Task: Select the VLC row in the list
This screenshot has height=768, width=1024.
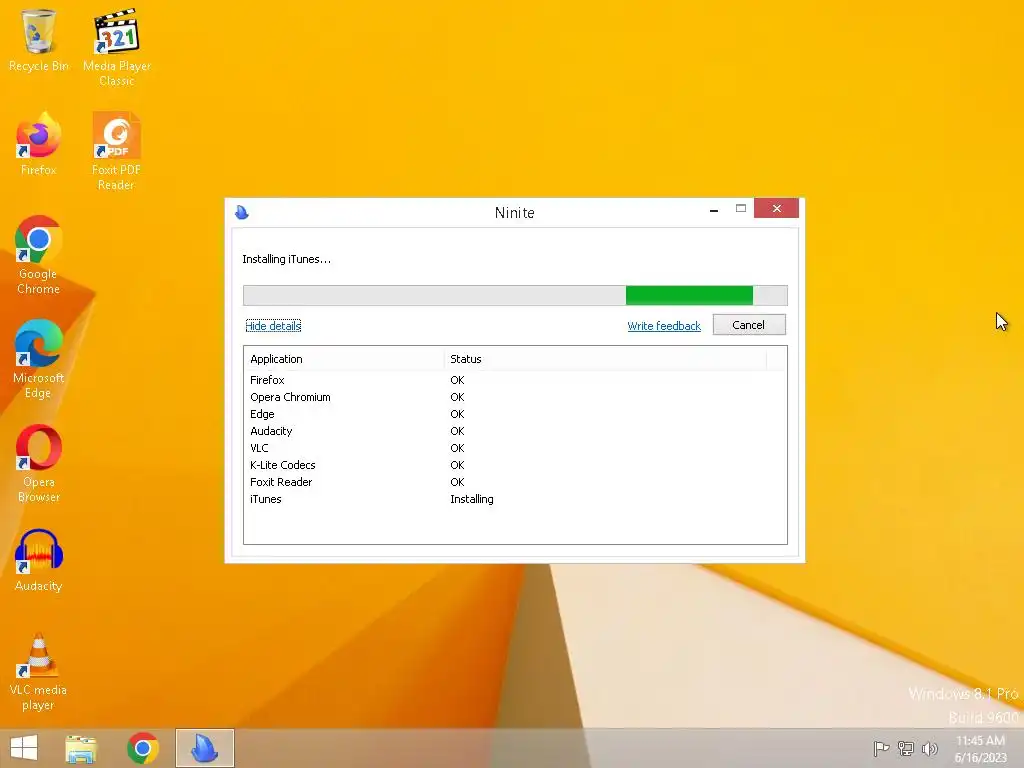Action: (515, 448)
